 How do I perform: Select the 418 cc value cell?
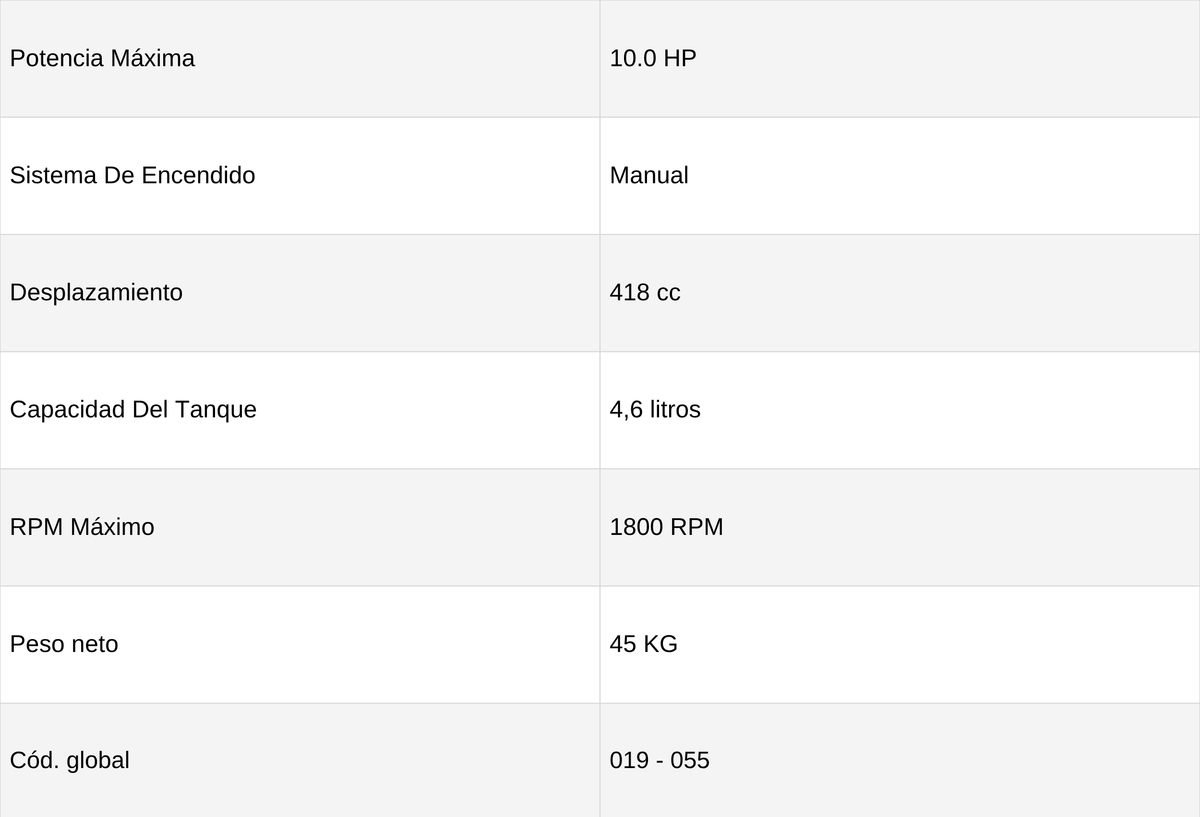[x=900, y=293]
